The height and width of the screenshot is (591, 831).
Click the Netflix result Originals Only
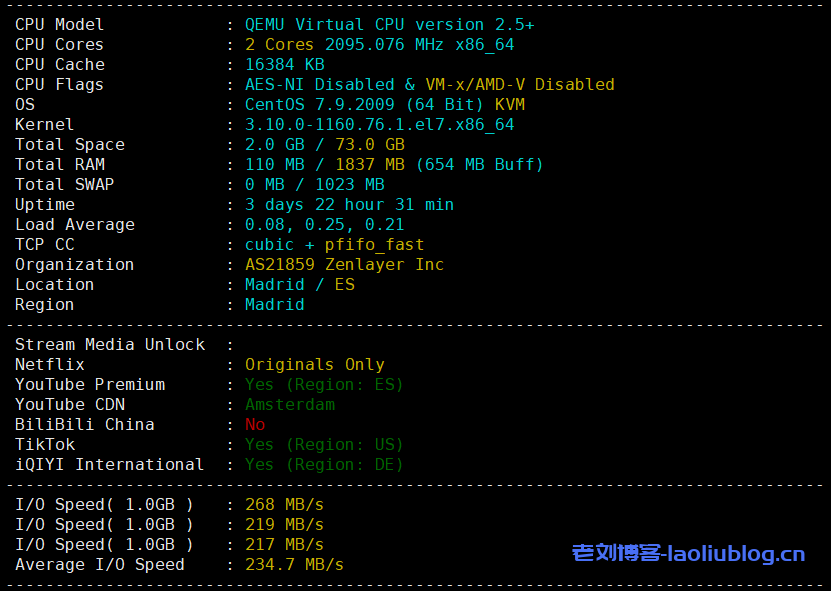coord(314,364)
